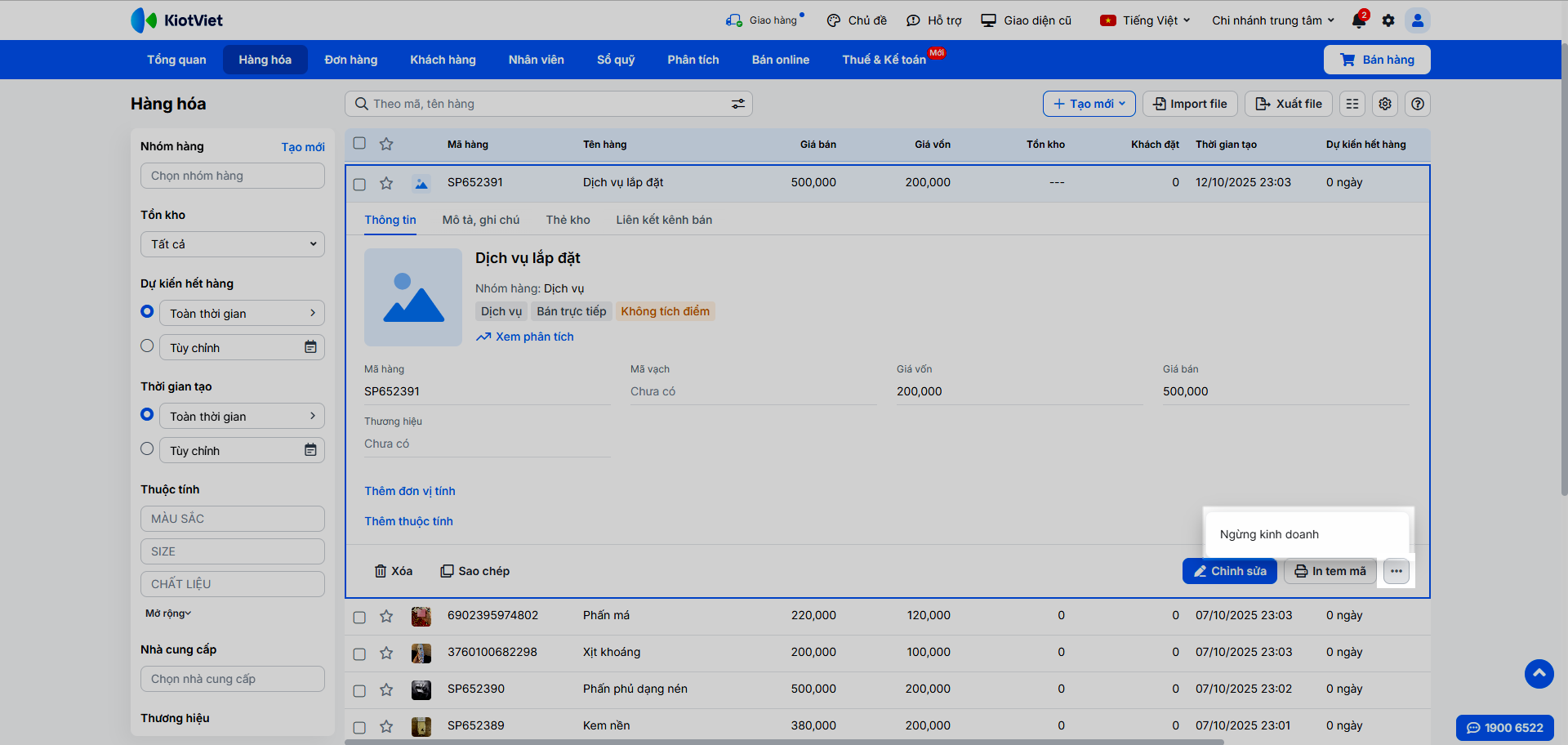Expand the Tạo mới dropdown button

(1089, 104)
